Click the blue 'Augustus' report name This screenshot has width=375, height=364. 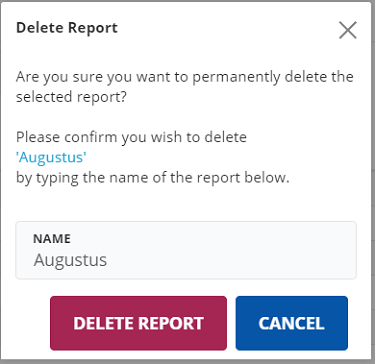51,157
